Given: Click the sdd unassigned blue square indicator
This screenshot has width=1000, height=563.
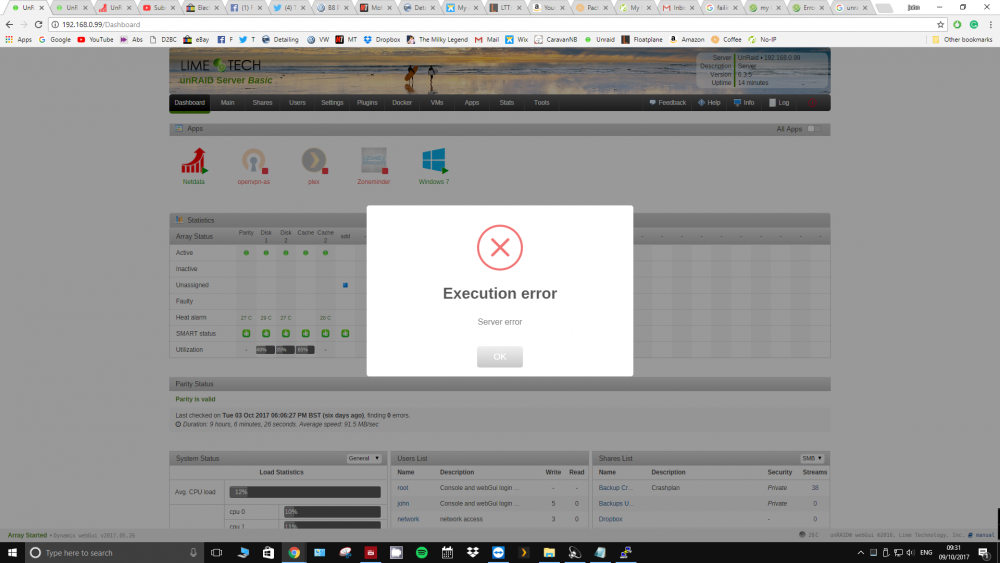Looking at the screenshot, I should coord(345,285).
